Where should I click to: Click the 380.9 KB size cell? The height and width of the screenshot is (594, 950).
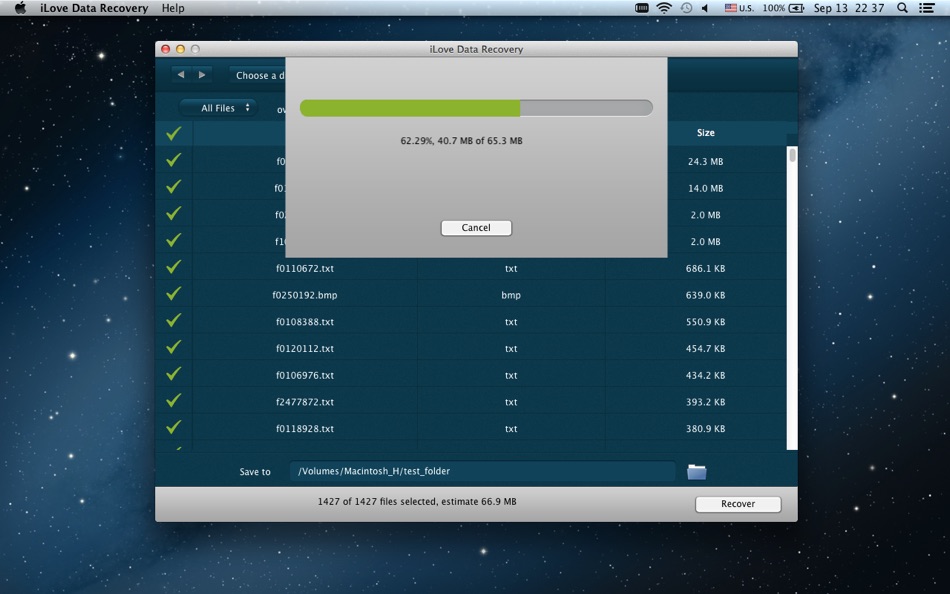click(705, 429)
